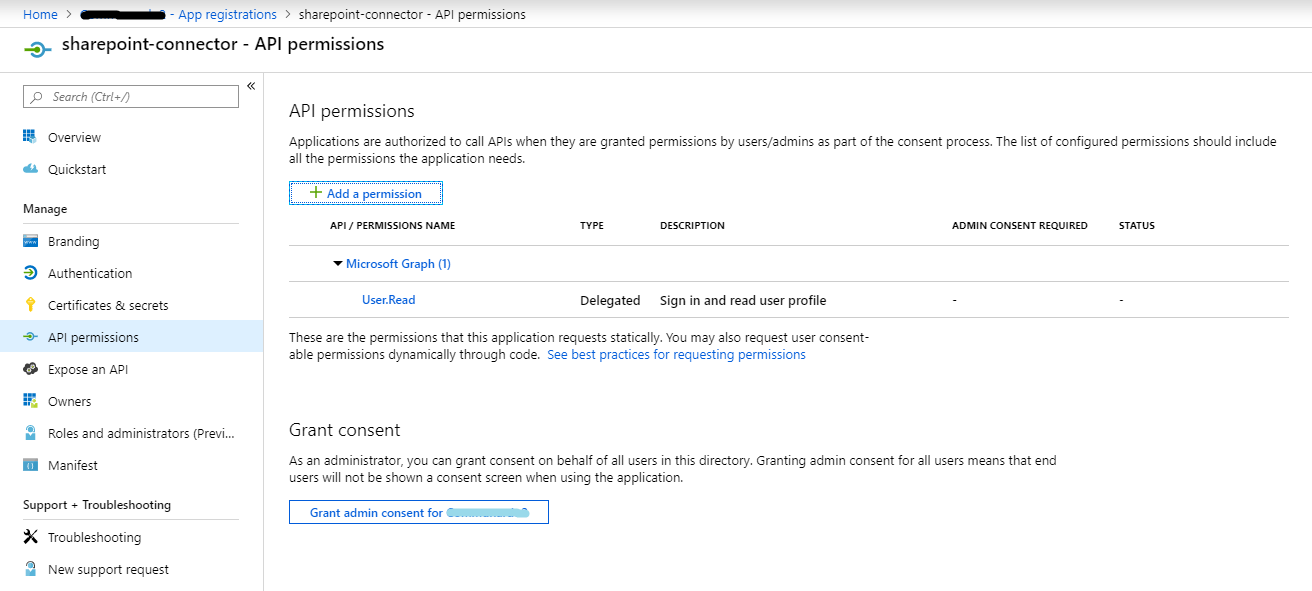Click the Certificates & secrets key icon

(x=30, y=305)
